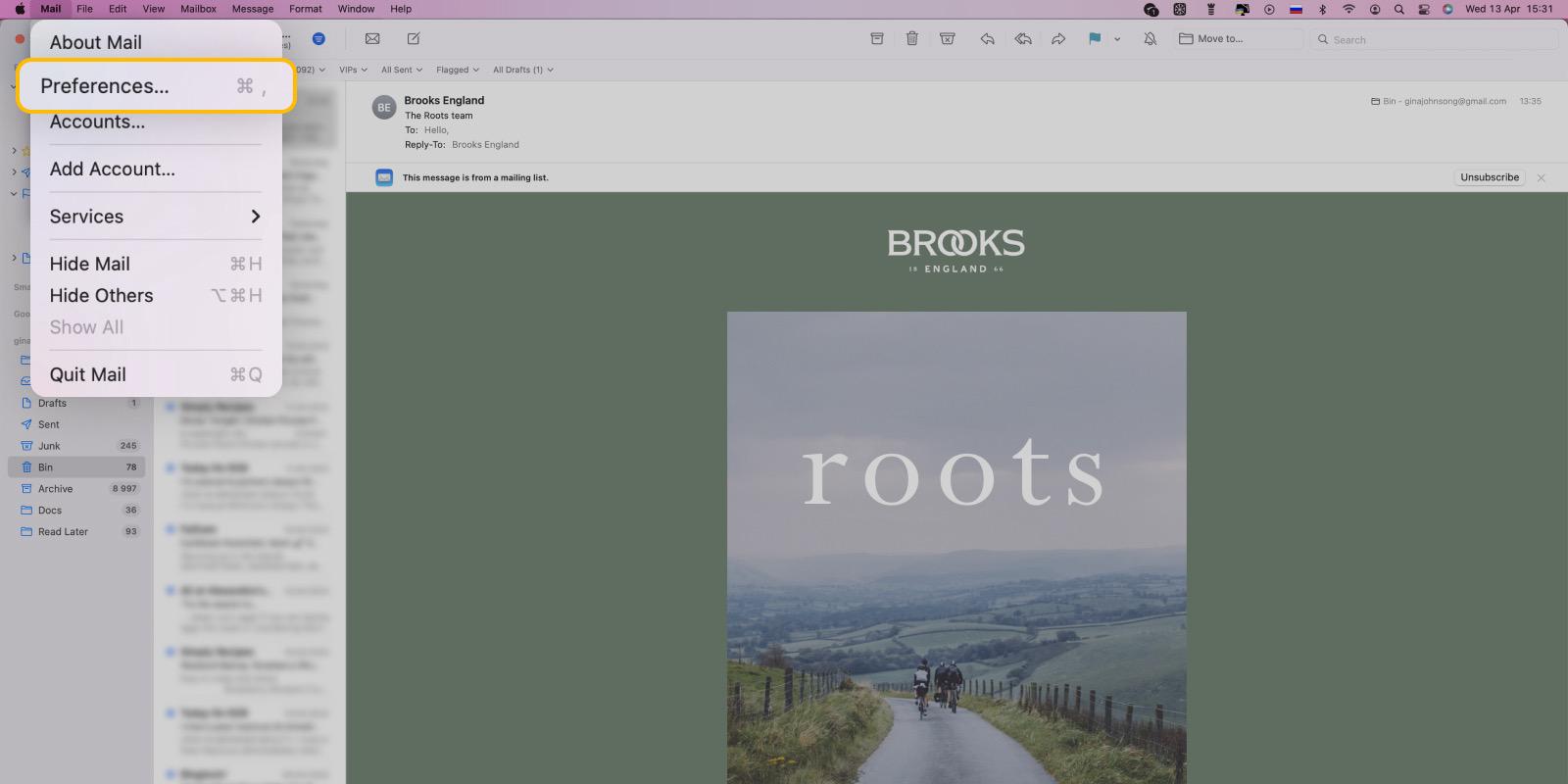Image resolution: width=1568 pixels, height=784 pixels.
Task: Open the flag colour dropdown arrow
Action: tap(1117, 39)
